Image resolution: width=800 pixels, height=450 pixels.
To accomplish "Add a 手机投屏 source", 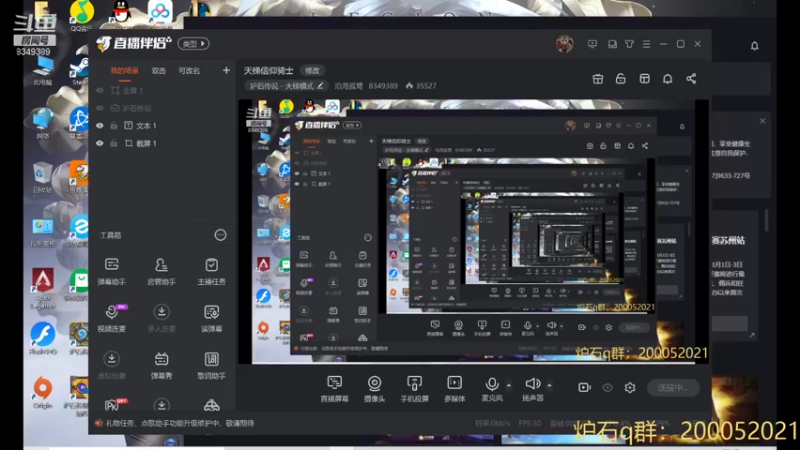I will coord(414,389).
